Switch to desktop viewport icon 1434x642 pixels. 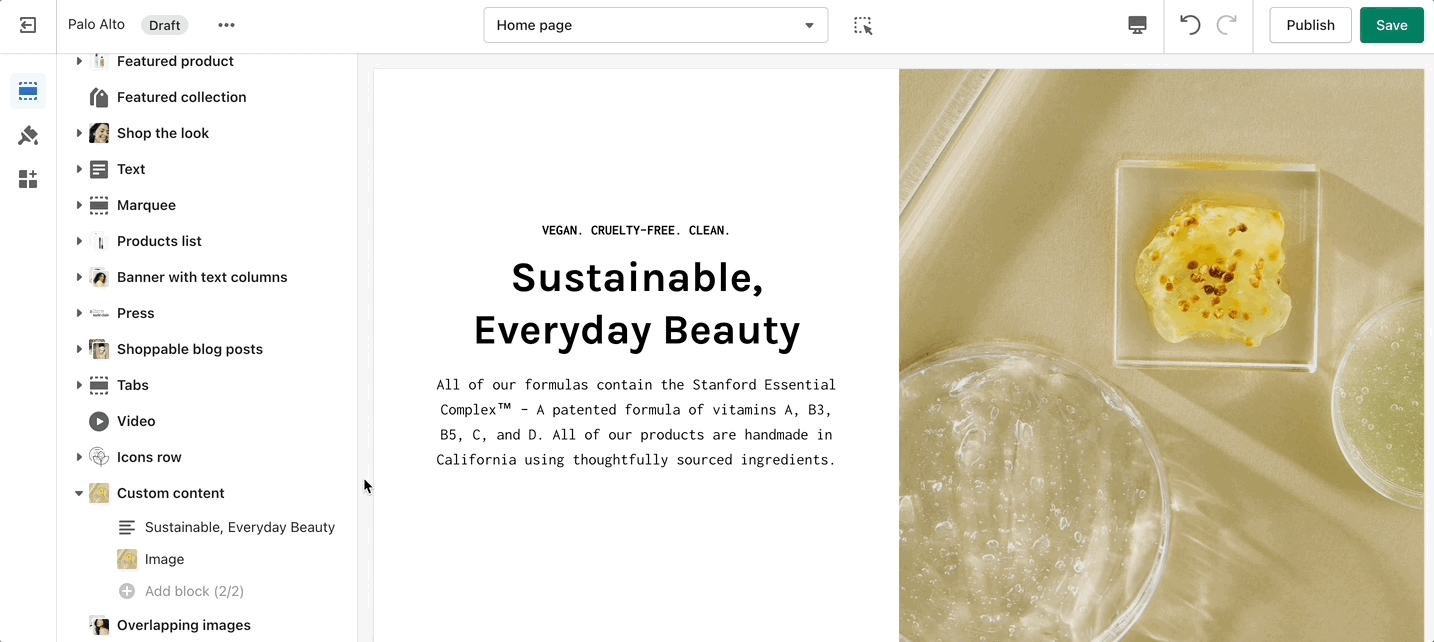tap(1137, 26)
